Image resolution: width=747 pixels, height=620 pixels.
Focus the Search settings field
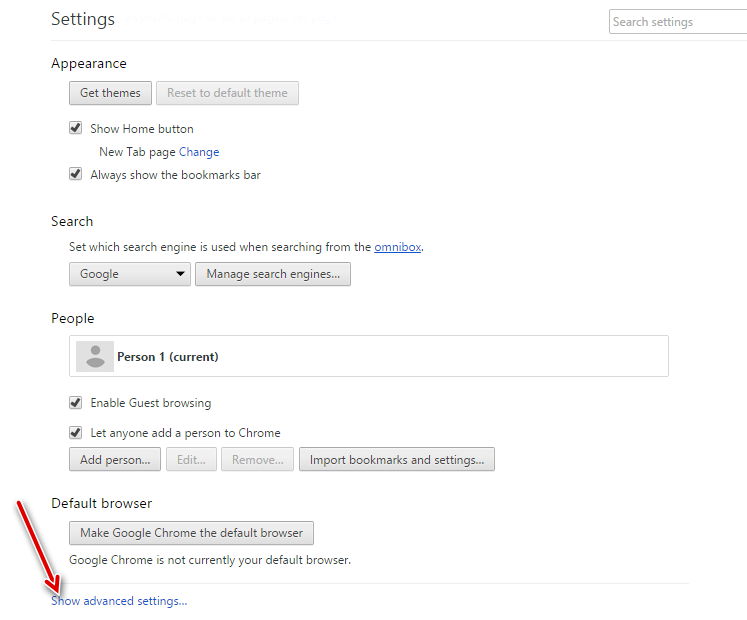click(676, 21)
